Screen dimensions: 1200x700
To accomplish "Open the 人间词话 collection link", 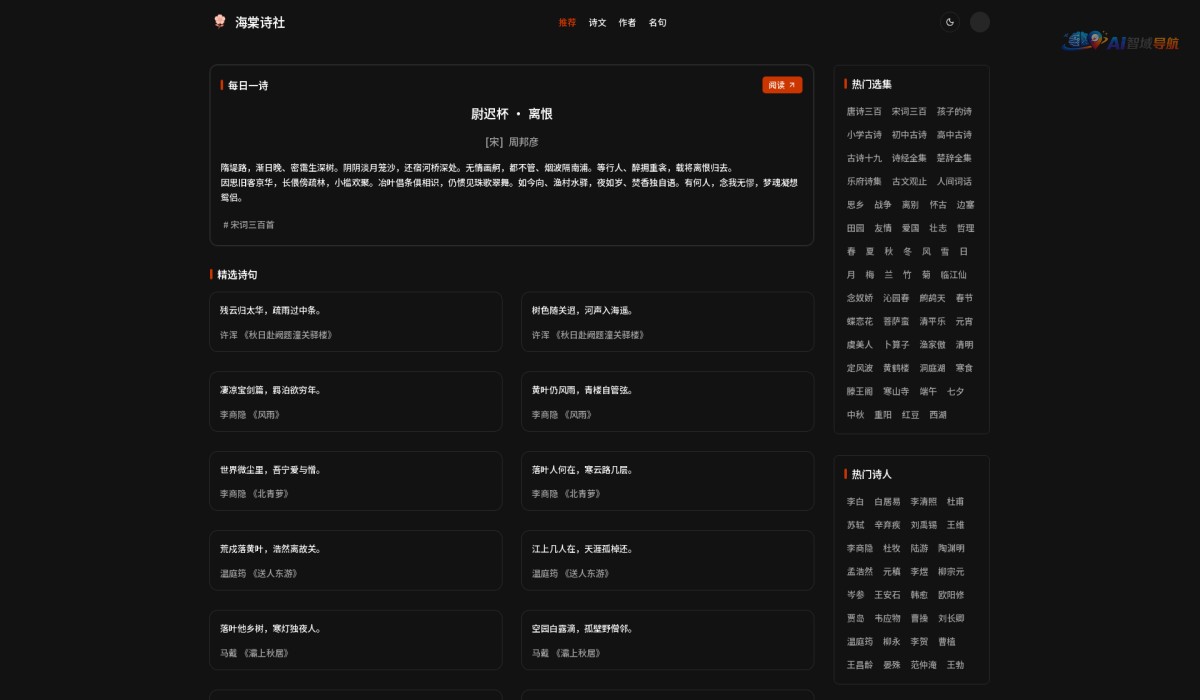I will pyautogui.click(x=954, y=181).
